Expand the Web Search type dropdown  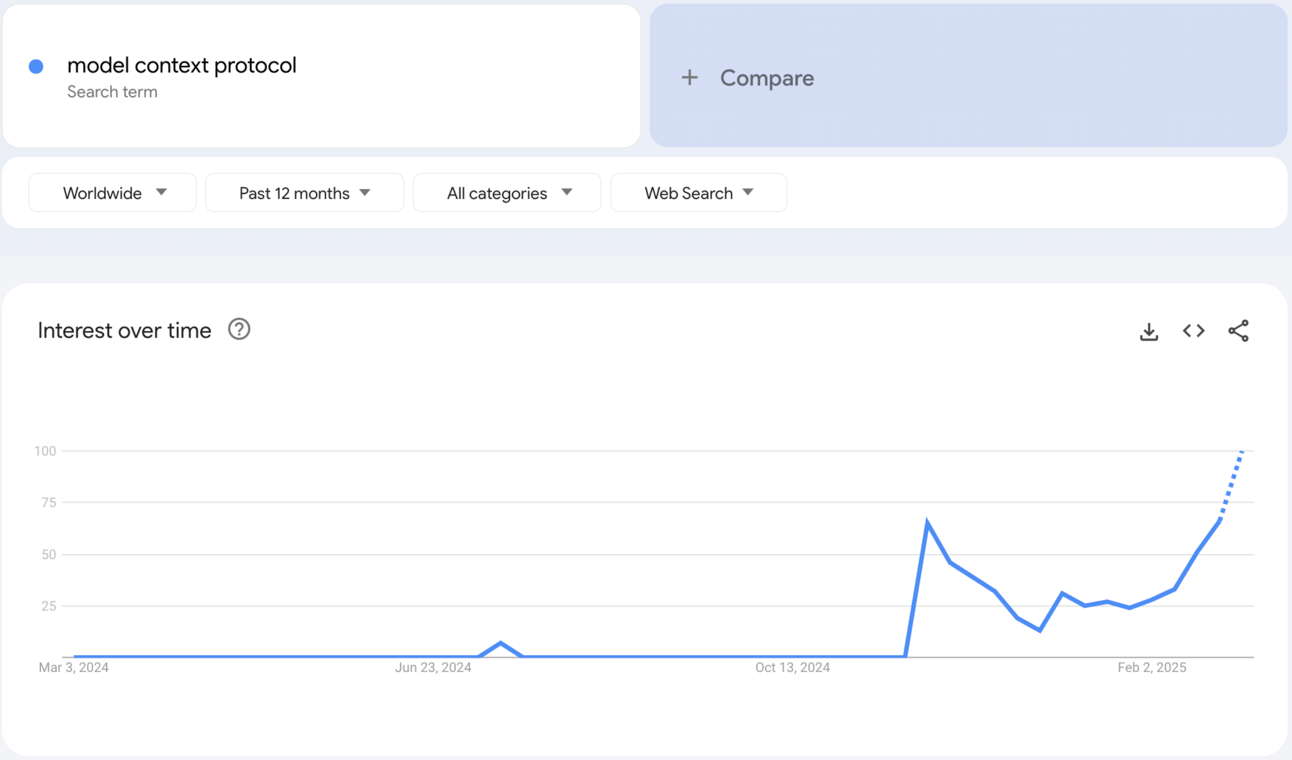pos(698,193)
